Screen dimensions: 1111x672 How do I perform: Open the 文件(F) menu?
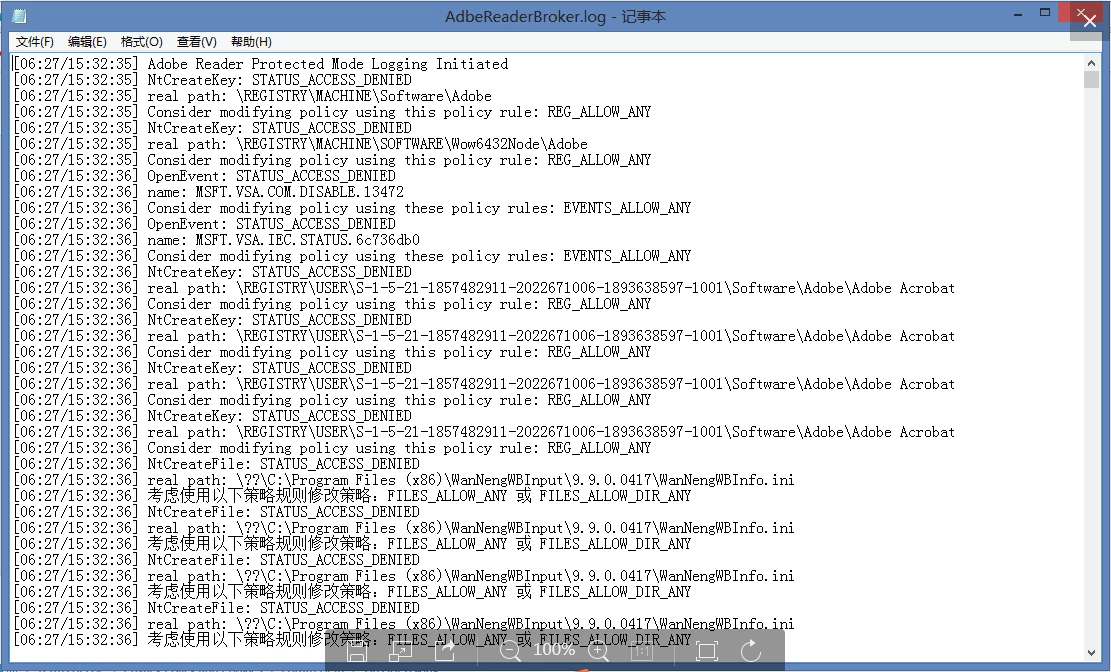[35, 42]
